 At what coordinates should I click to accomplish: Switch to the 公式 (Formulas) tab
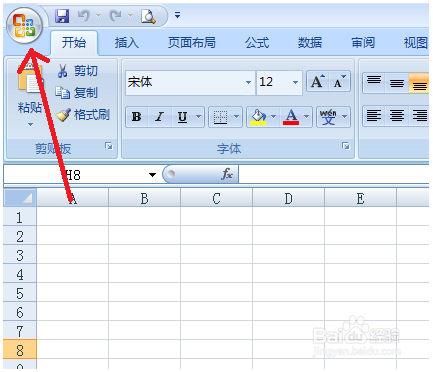[257, 43]
